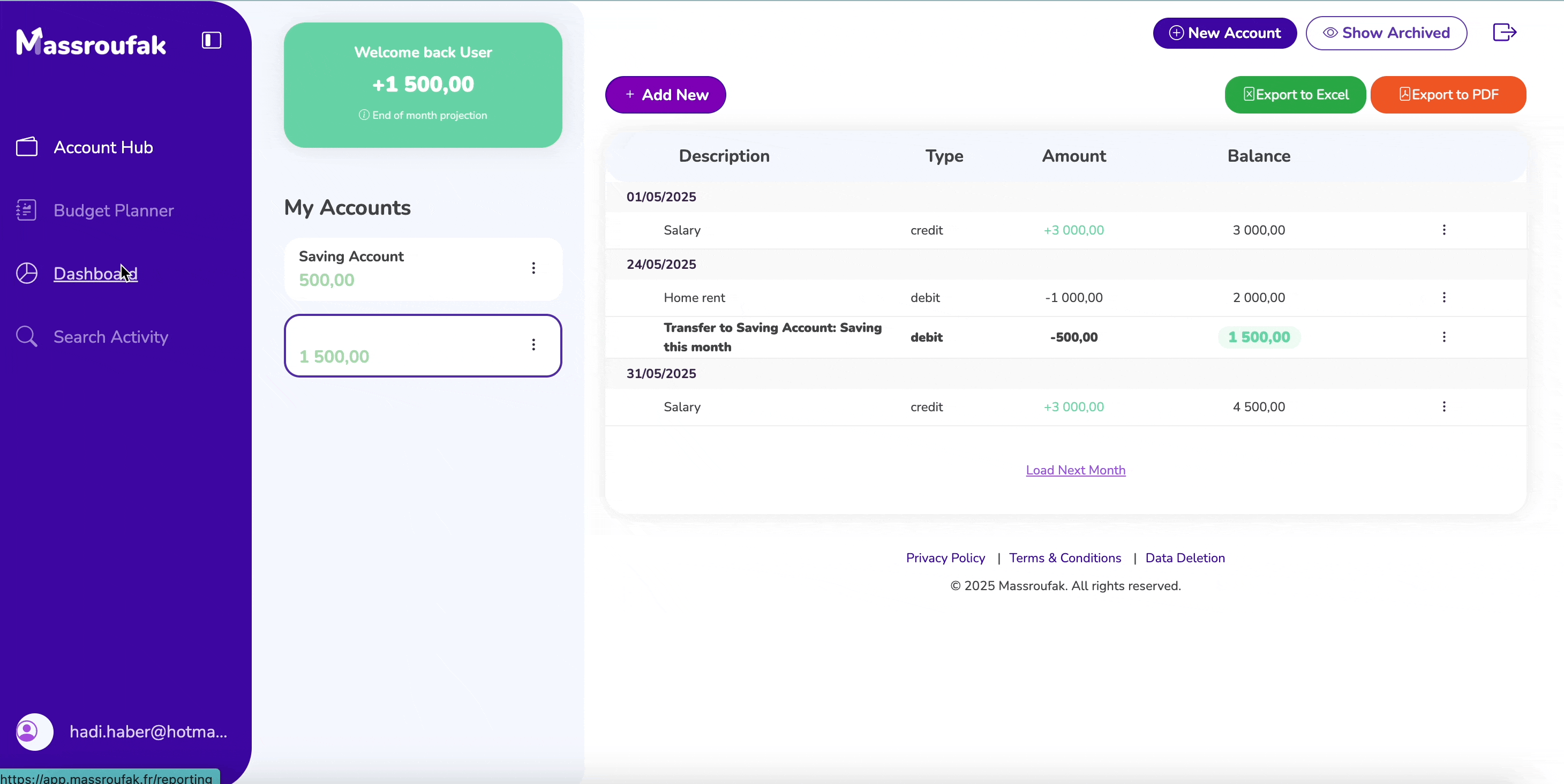The height and width of the screenshot is (784, 1564).
Task: Open options menu for the Salary credit on 01/05/2025
Action: [1445, 230]
